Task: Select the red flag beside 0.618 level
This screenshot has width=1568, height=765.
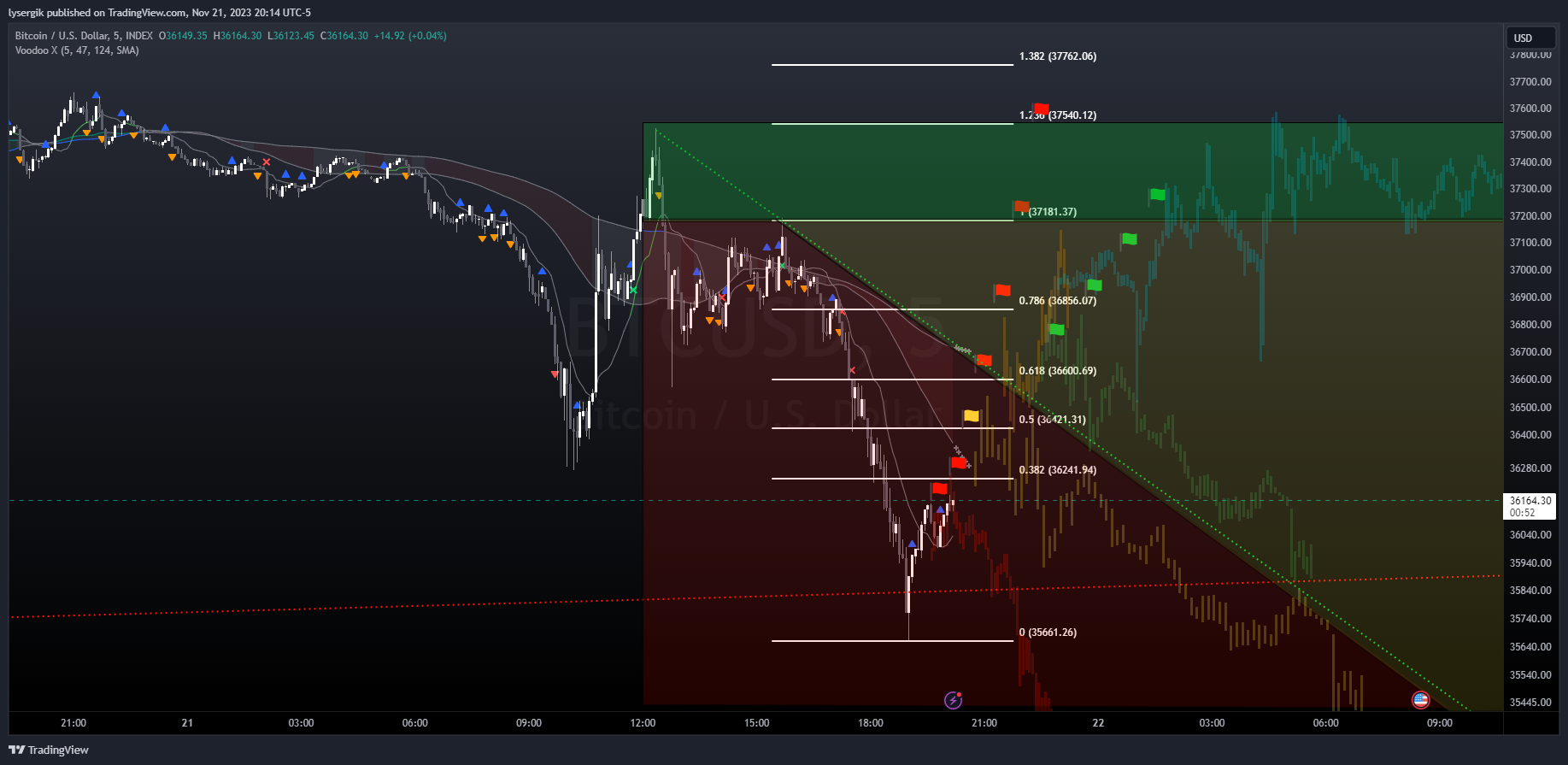Action: (x=984, y=360)
